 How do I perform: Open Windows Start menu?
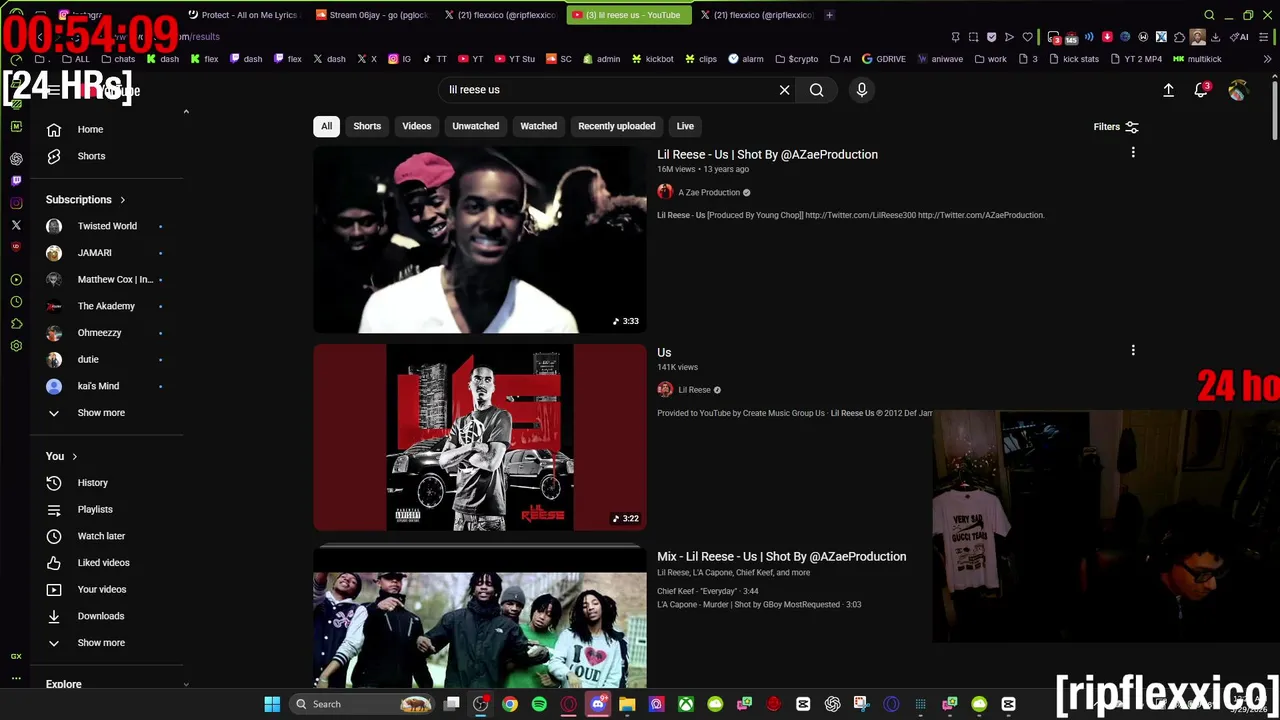tap(272, 704)
